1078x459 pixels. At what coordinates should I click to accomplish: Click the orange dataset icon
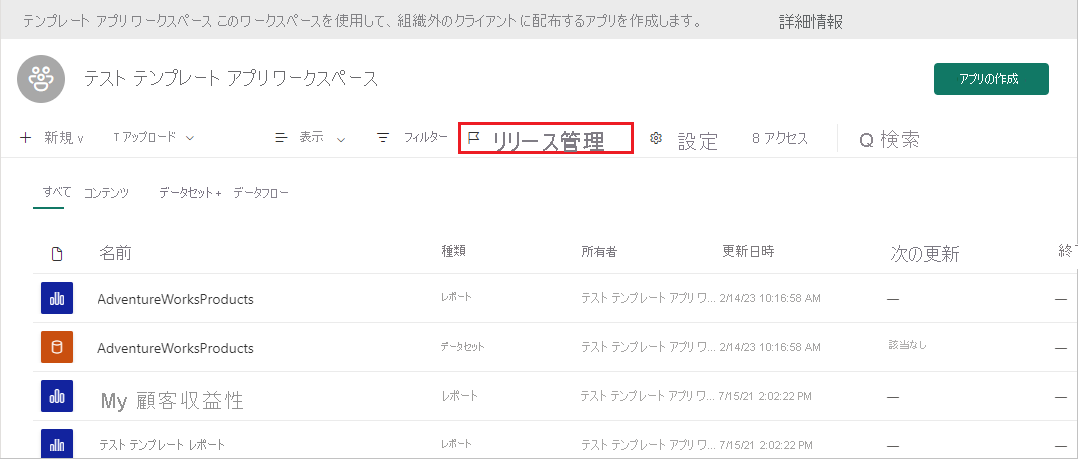click(x=57, y=347)
